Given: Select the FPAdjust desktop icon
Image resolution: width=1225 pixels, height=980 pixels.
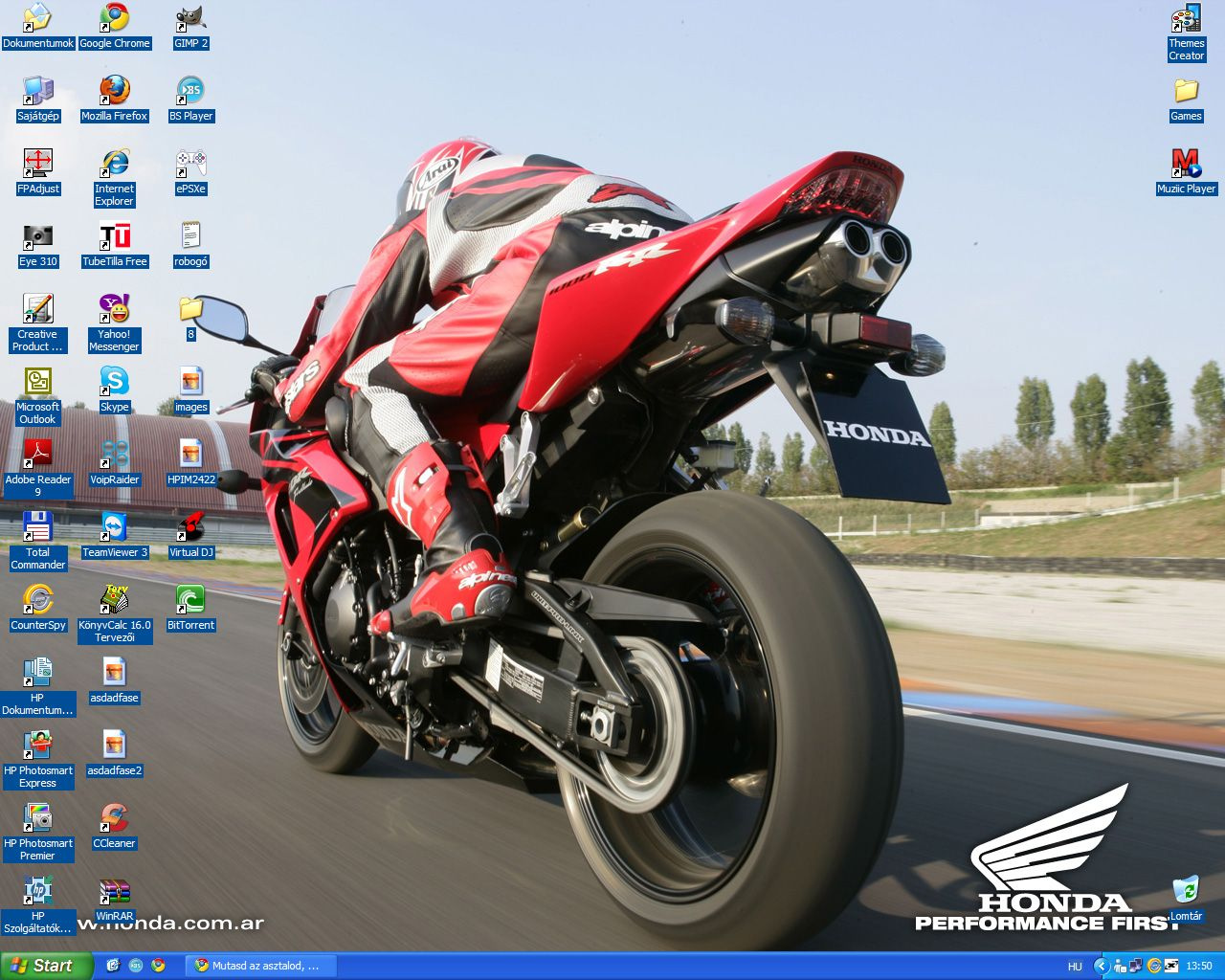Looking at the screenshot, I should pyautogui.click(x=37, y=172).
